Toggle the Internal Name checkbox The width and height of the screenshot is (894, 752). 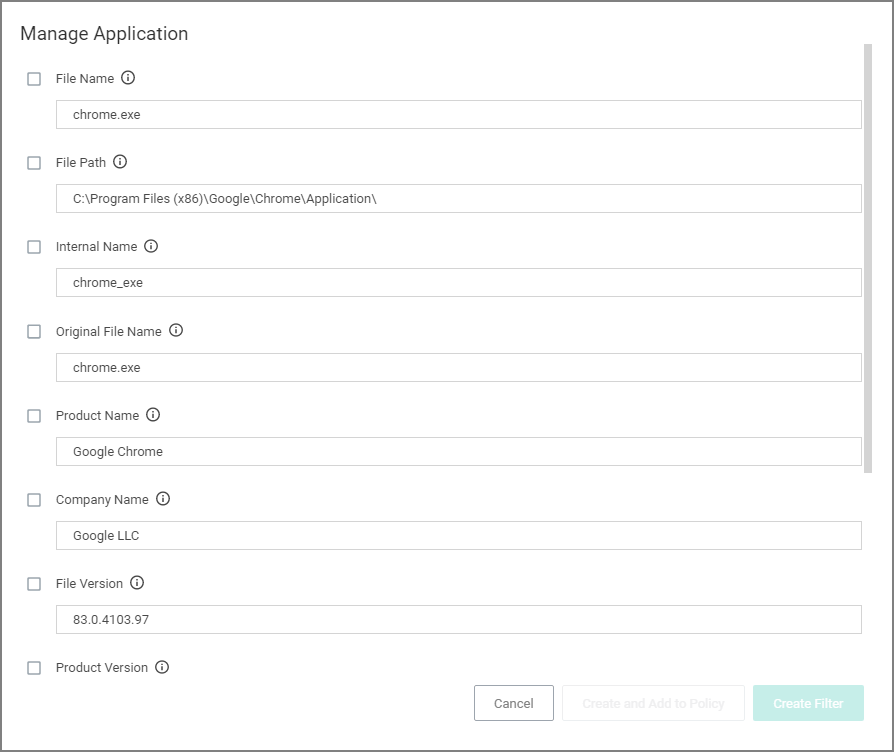click(x=34, y=247)
